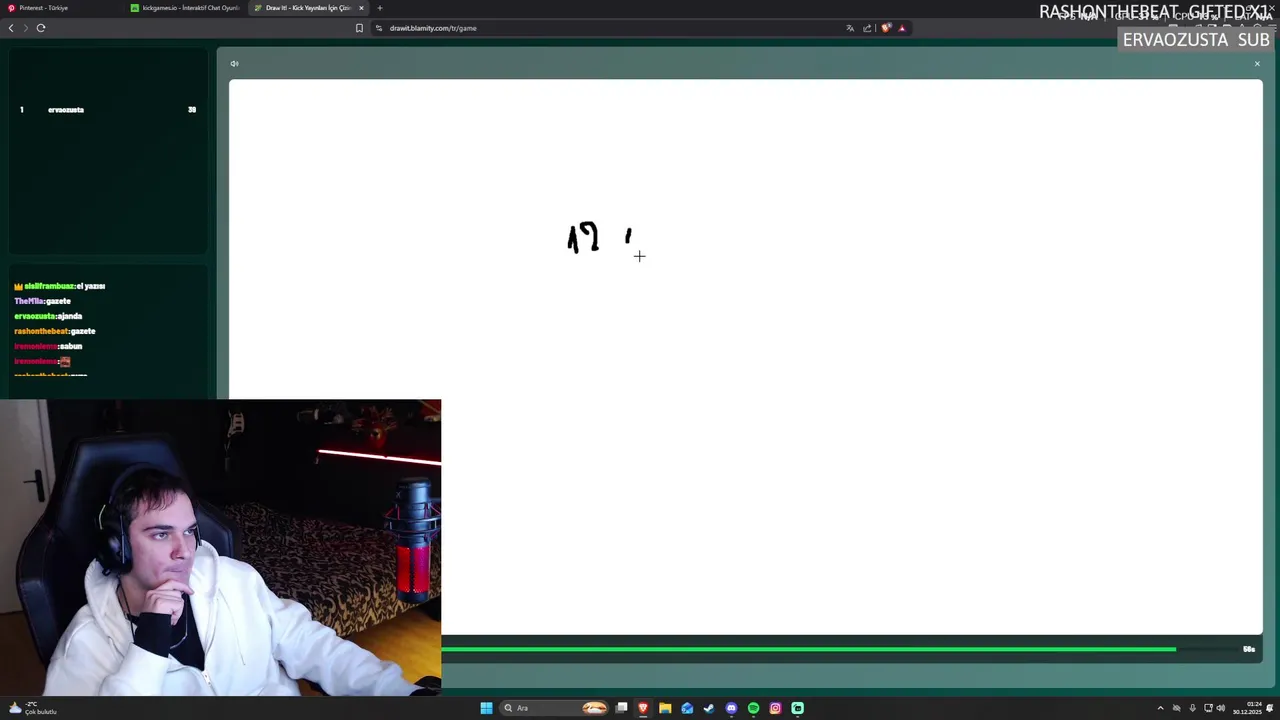Mute the game sound with the speaker icon
The width and height of the screenshot is (1280, 720).
coord(234,64)
